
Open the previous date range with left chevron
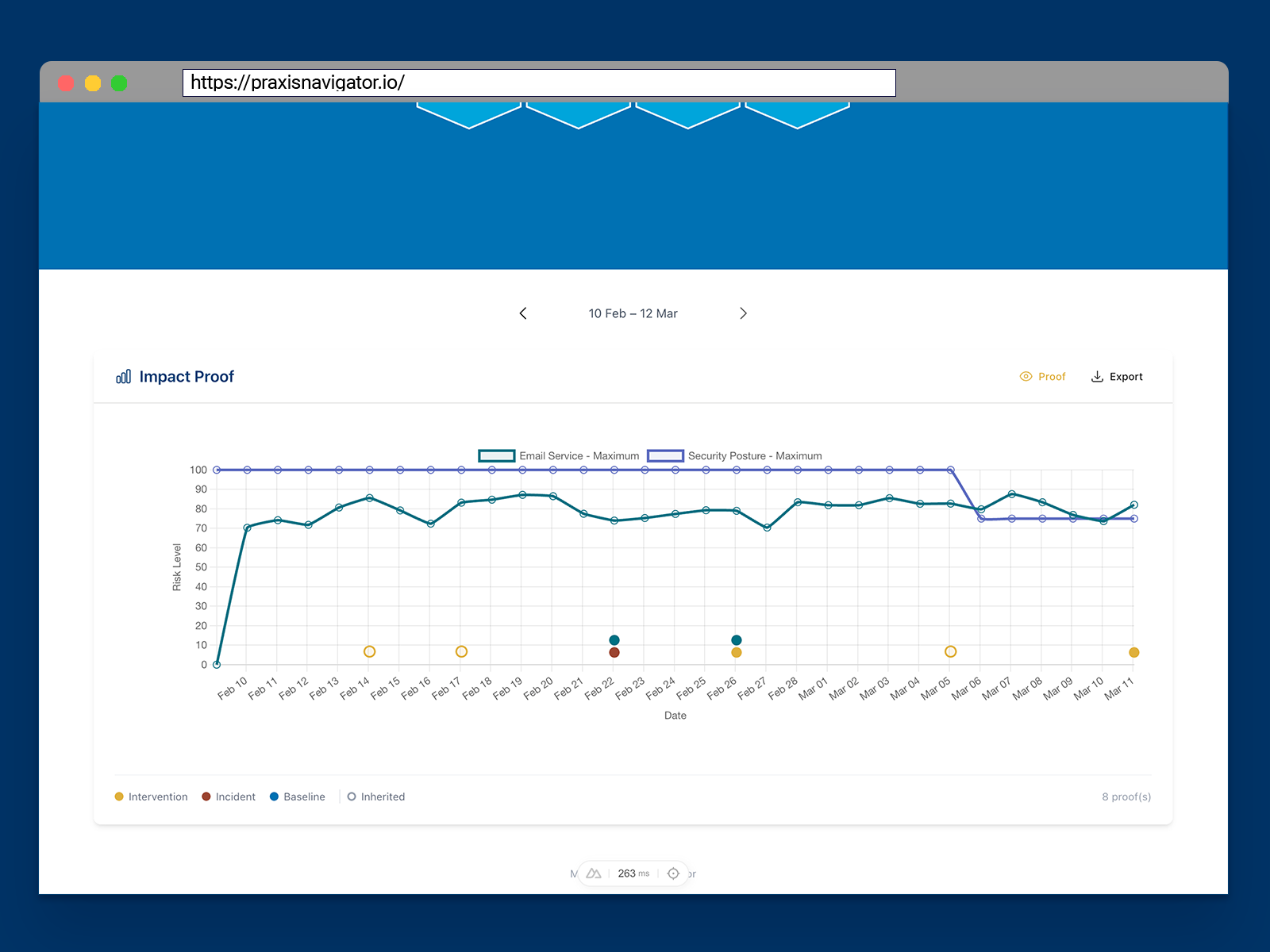click(523, 313)
